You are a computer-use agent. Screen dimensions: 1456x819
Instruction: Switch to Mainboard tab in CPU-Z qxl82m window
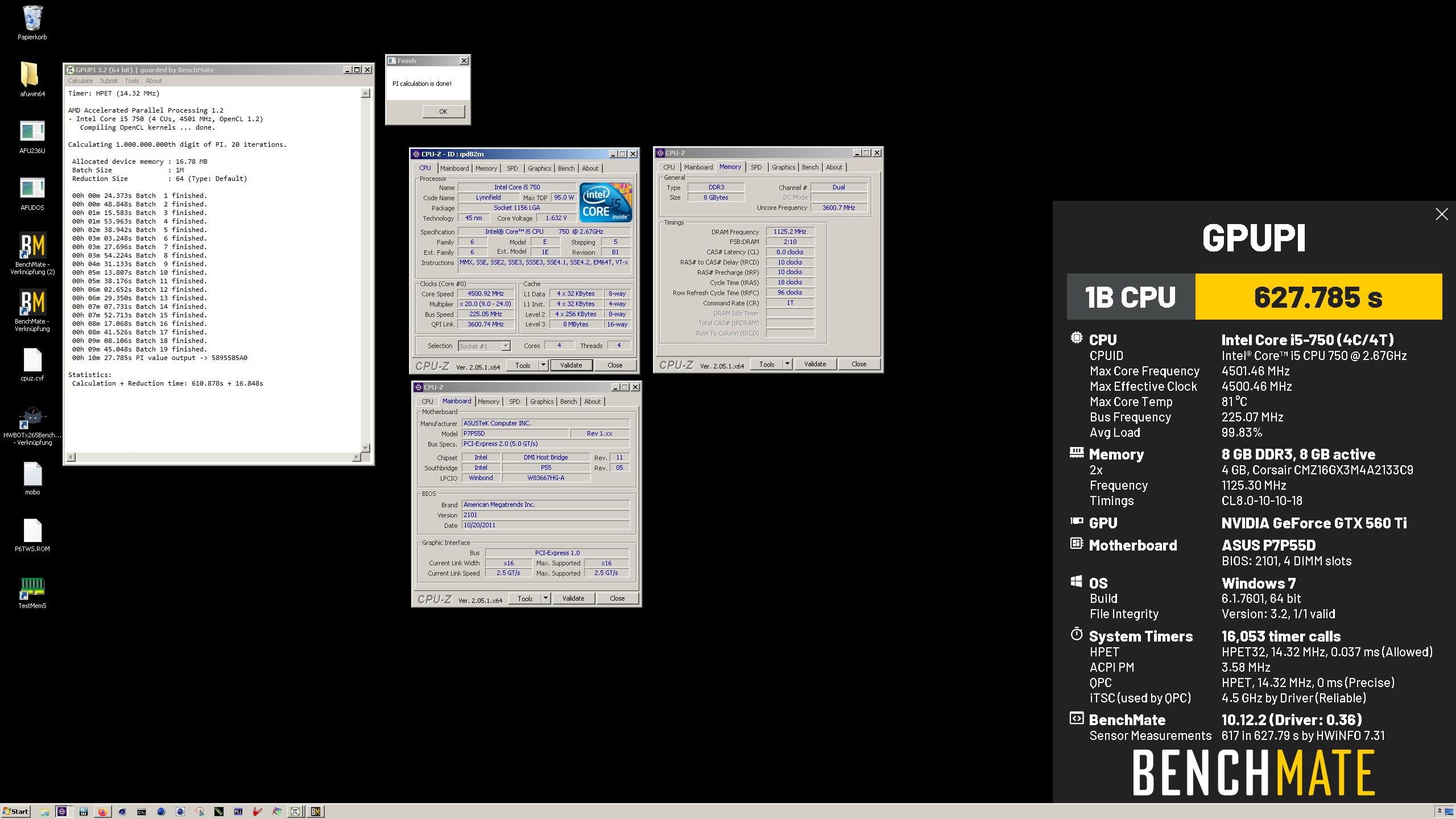pos(454,168)
